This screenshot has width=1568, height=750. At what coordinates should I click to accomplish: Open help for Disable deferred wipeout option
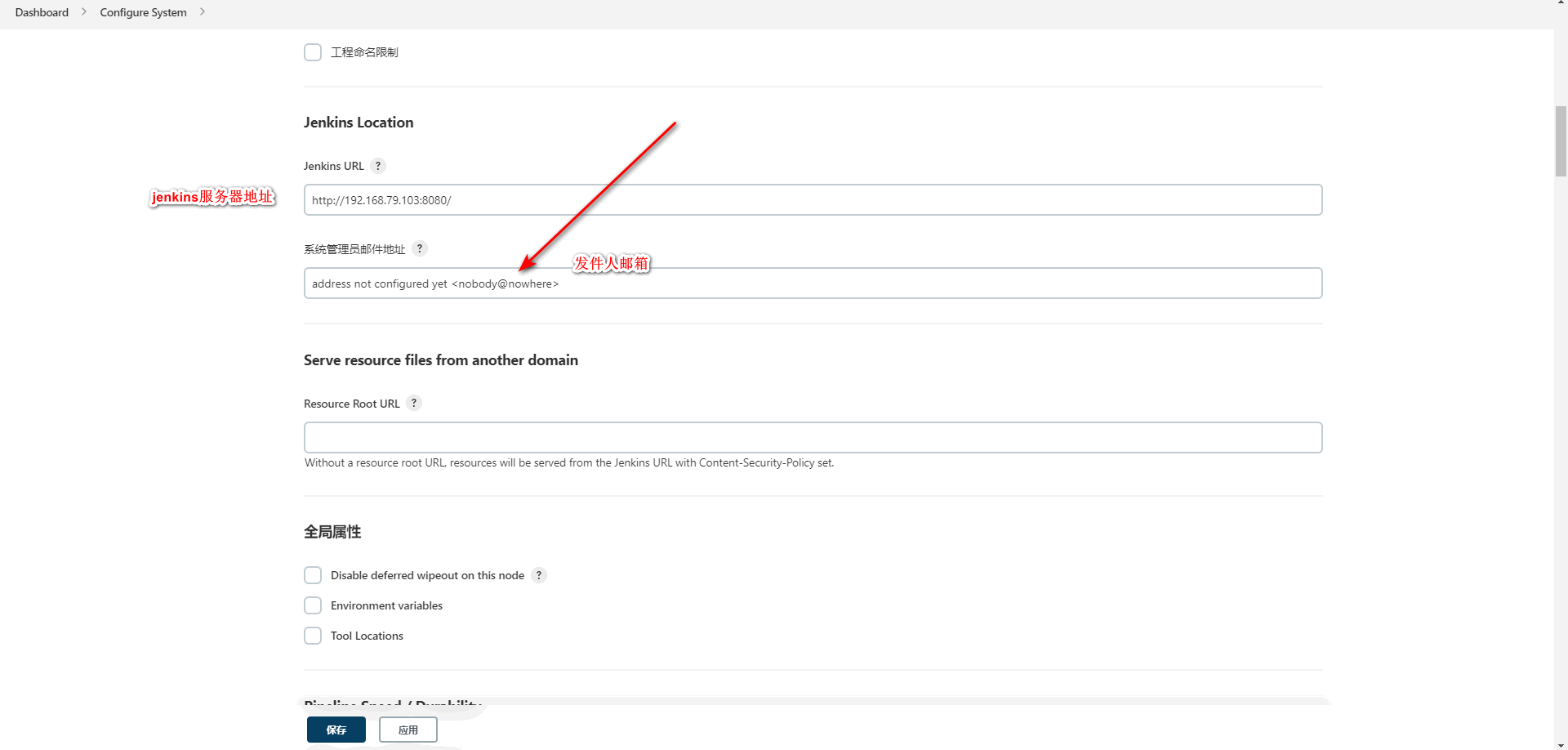coord(538,575)
